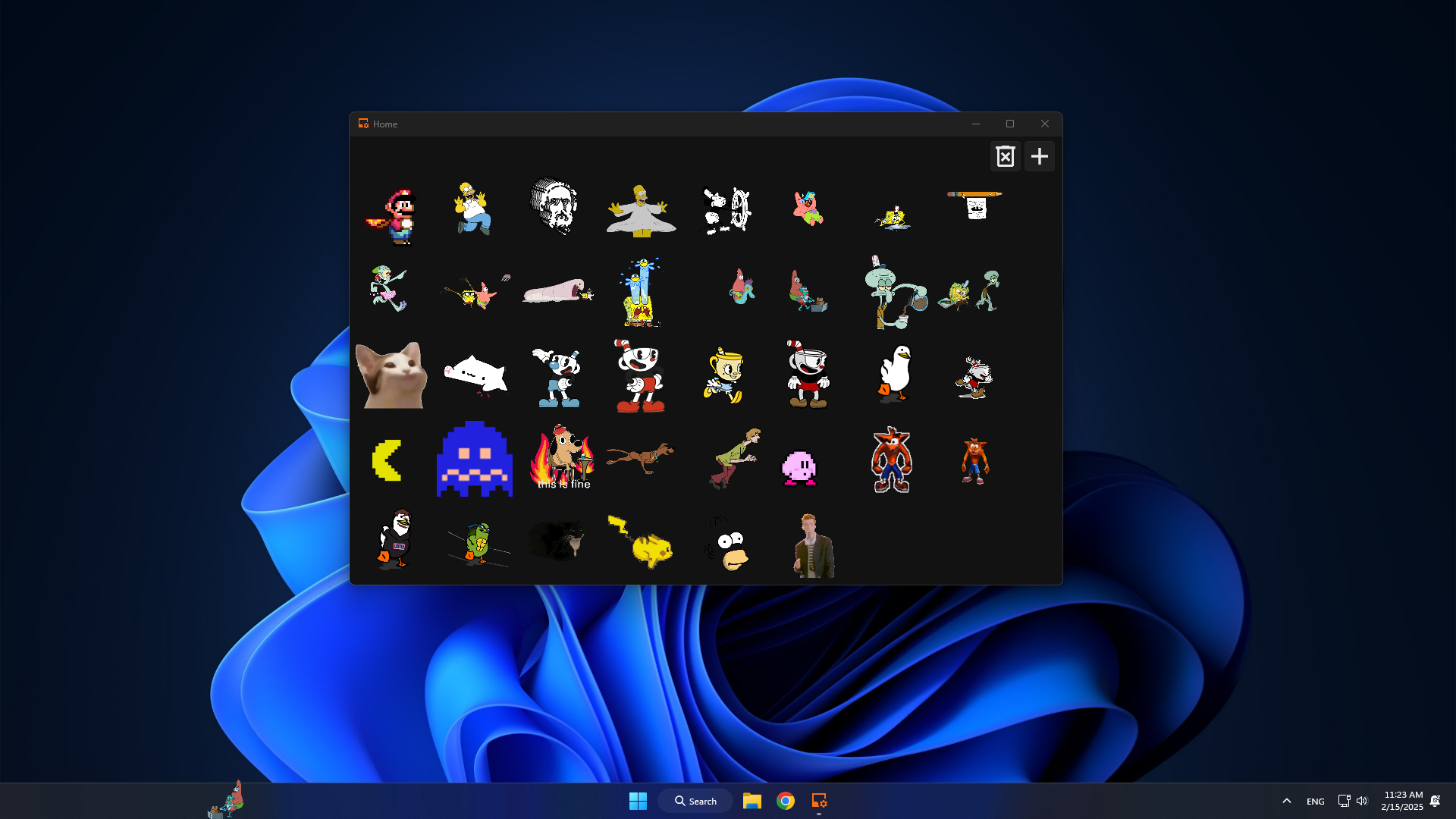Click the desktop pet app taskbar icon
The height and width of the screenshot is (819, 1456).
(x=819, y=801)
